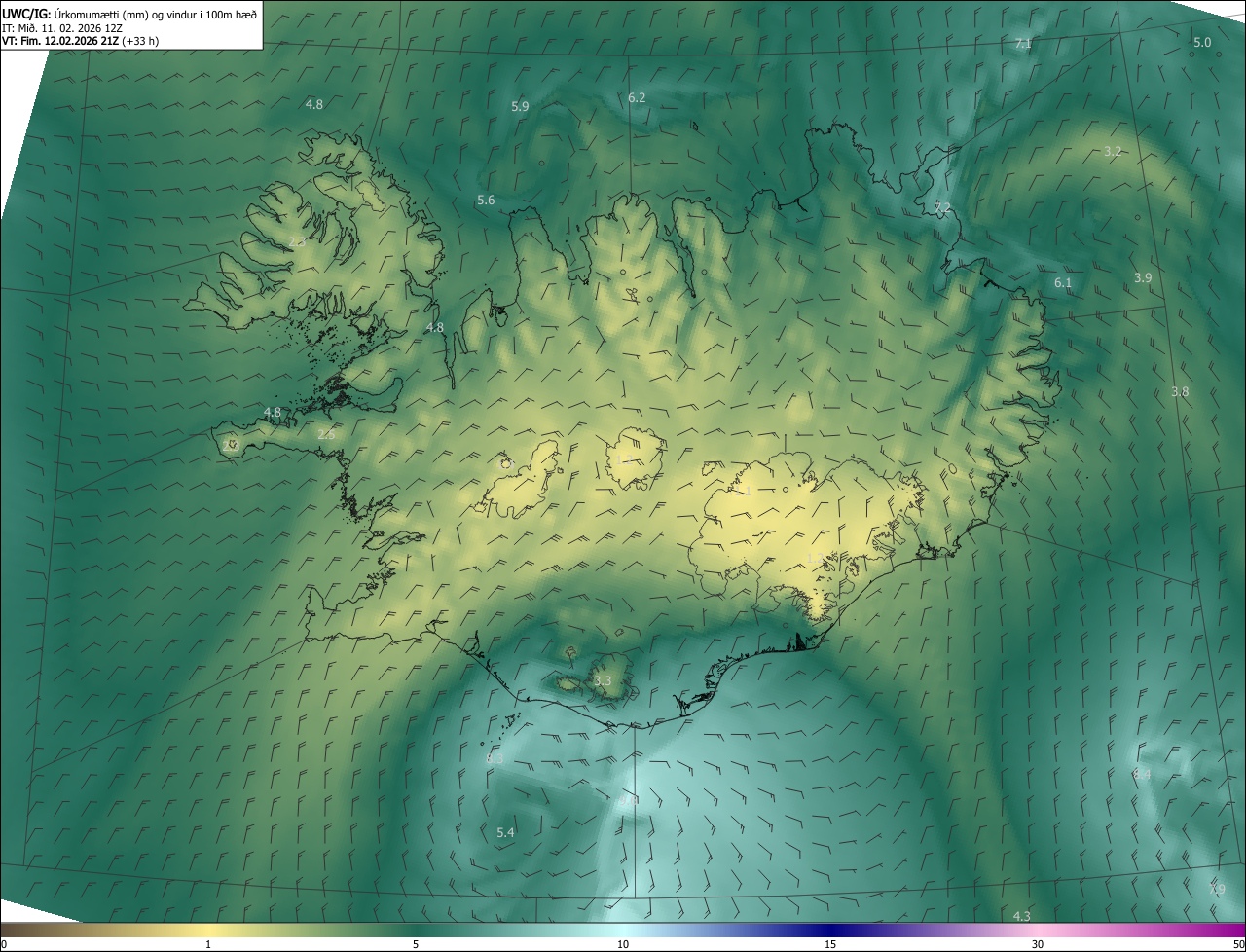Viewport: 1246px width, 952px height.
Task: Click the "50" tick on the color scale
Action: click(x=1238, y=944)
